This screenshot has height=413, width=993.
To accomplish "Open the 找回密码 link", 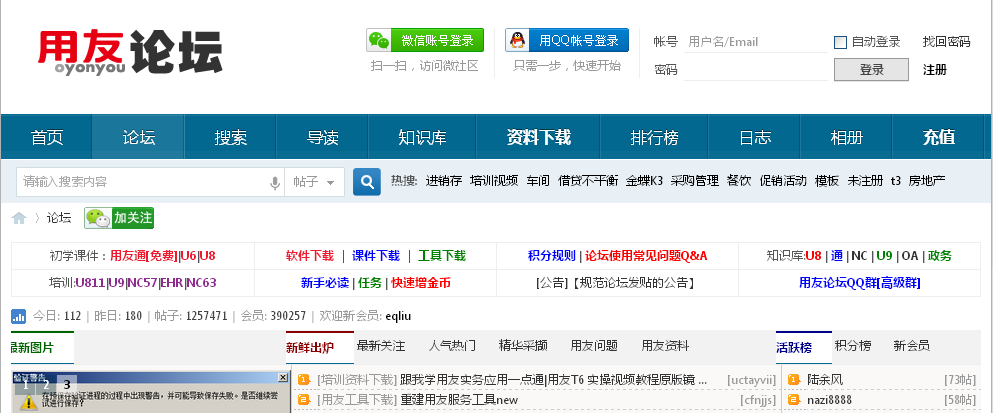I will click(x=946, y=42).
